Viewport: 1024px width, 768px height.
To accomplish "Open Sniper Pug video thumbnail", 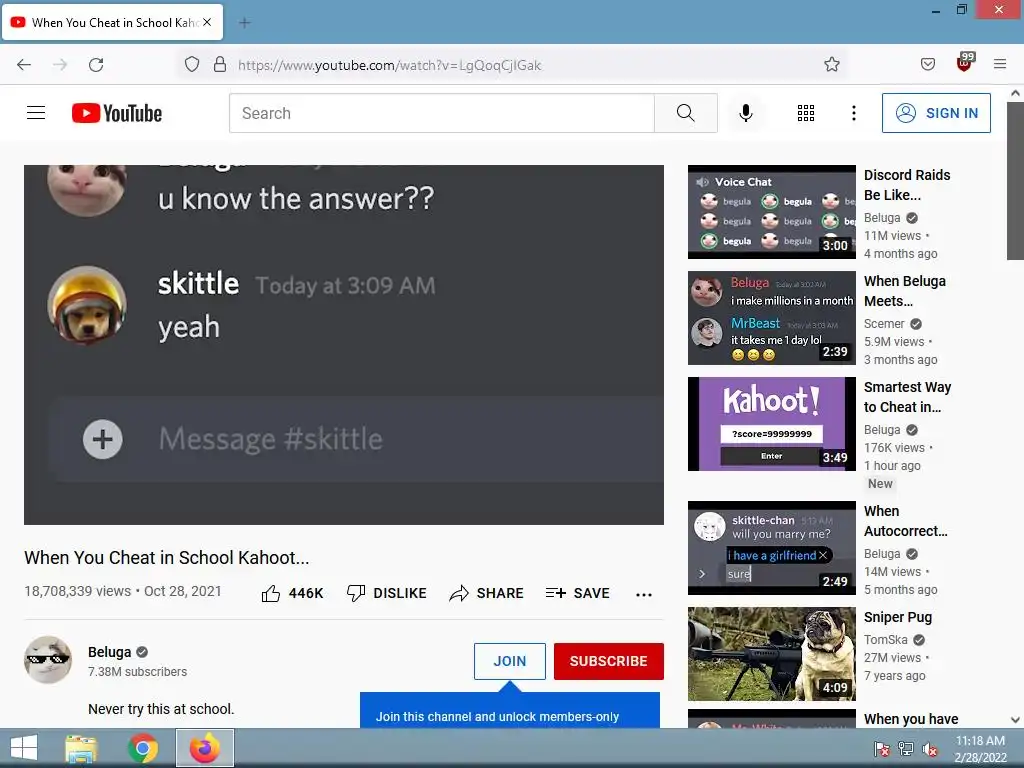I will [x=771, y=654].
